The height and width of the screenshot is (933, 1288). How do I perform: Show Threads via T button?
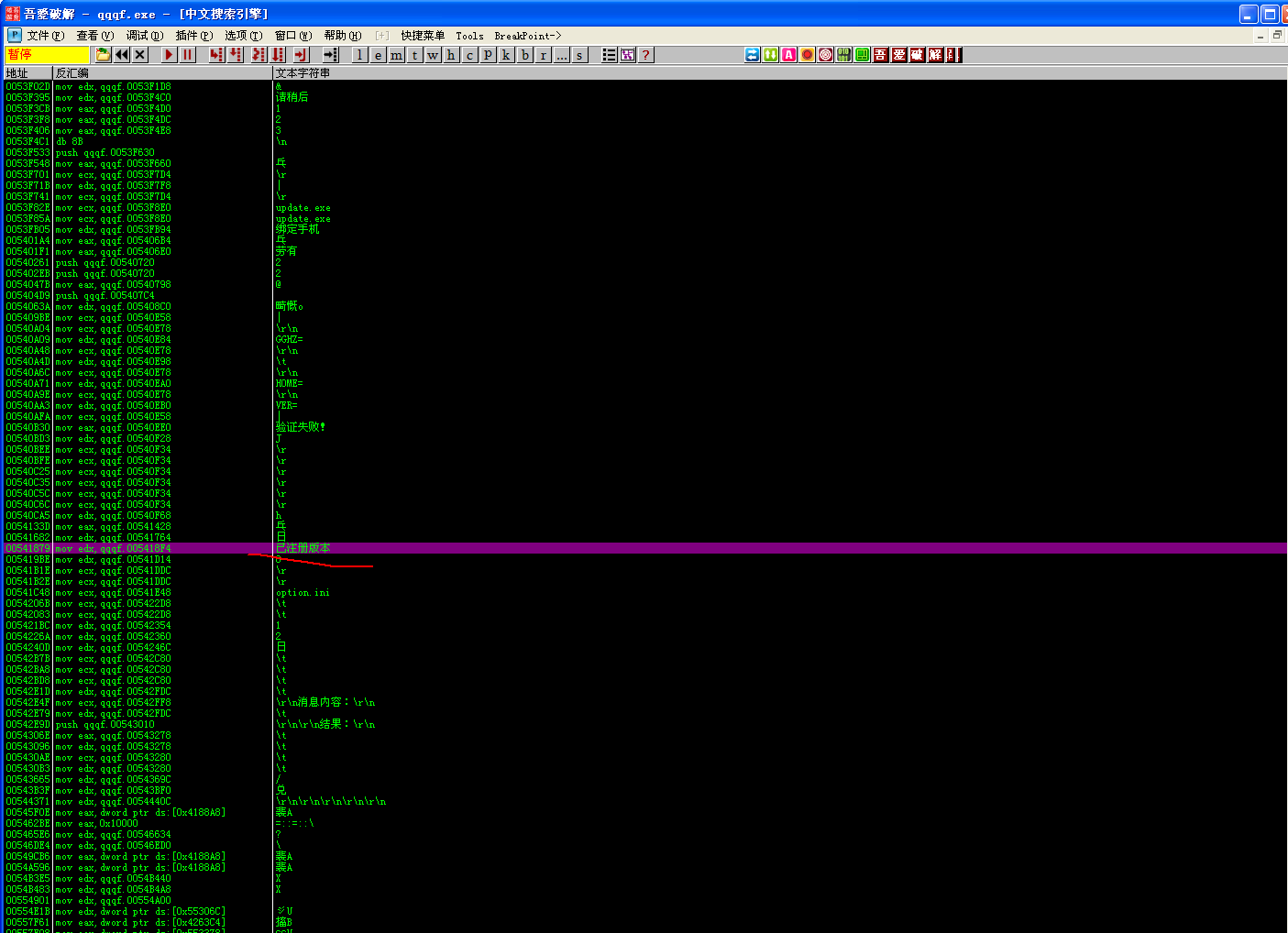(x=415, y=55)
